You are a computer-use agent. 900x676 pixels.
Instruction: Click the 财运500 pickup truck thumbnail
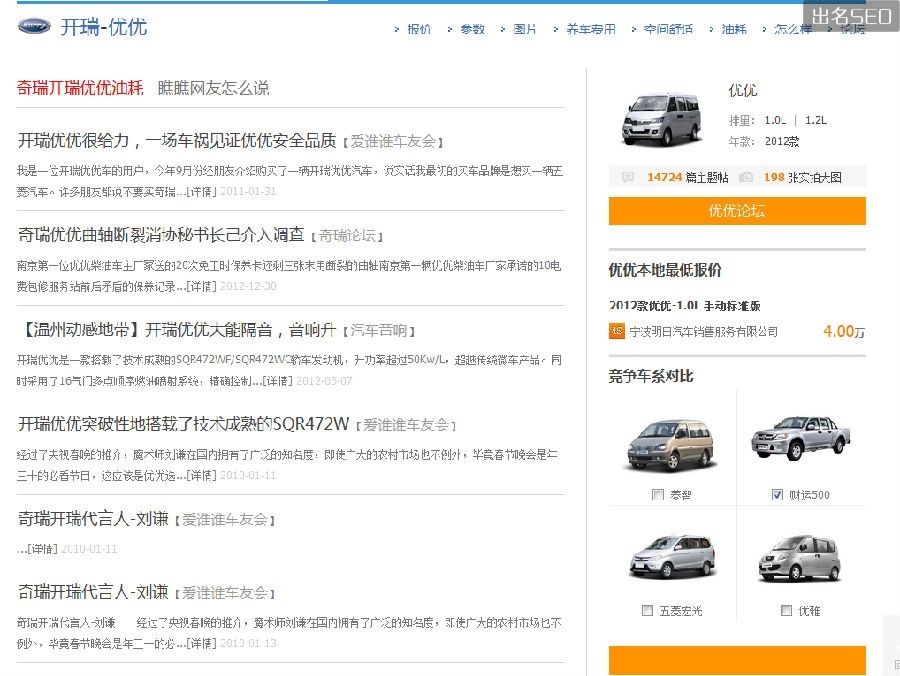[x=801, y=438]
